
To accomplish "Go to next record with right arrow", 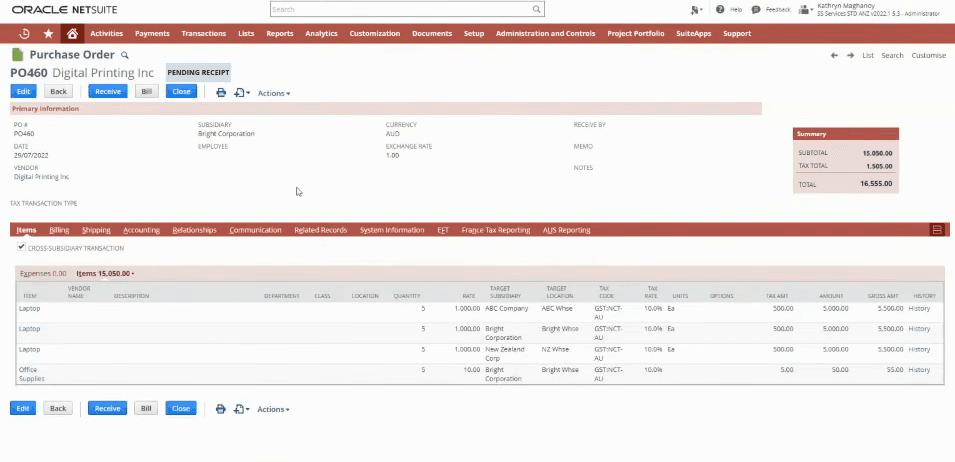I will tap(850, 55).
